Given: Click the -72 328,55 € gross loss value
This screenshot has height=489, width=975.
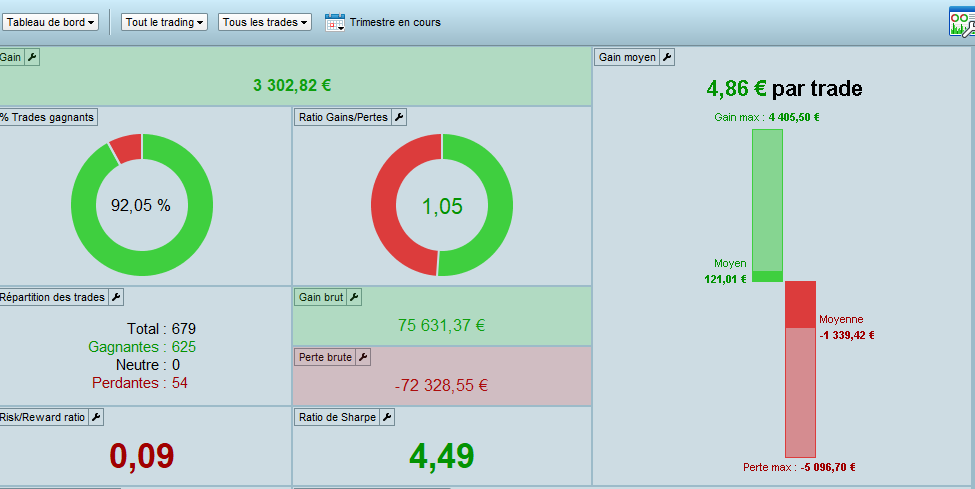Looking at the screenshot, I should (441, 386).
